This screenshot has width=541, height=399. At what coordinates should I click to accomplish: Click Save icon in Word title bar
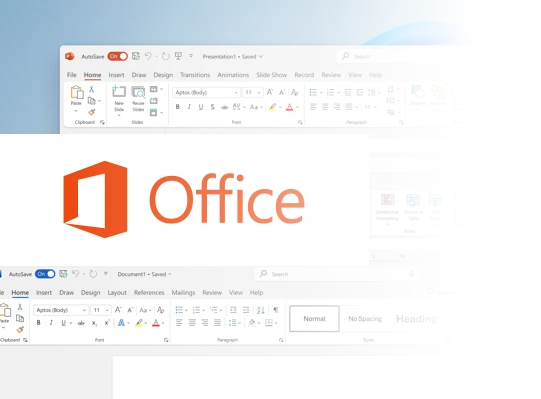tap(63, 274)
